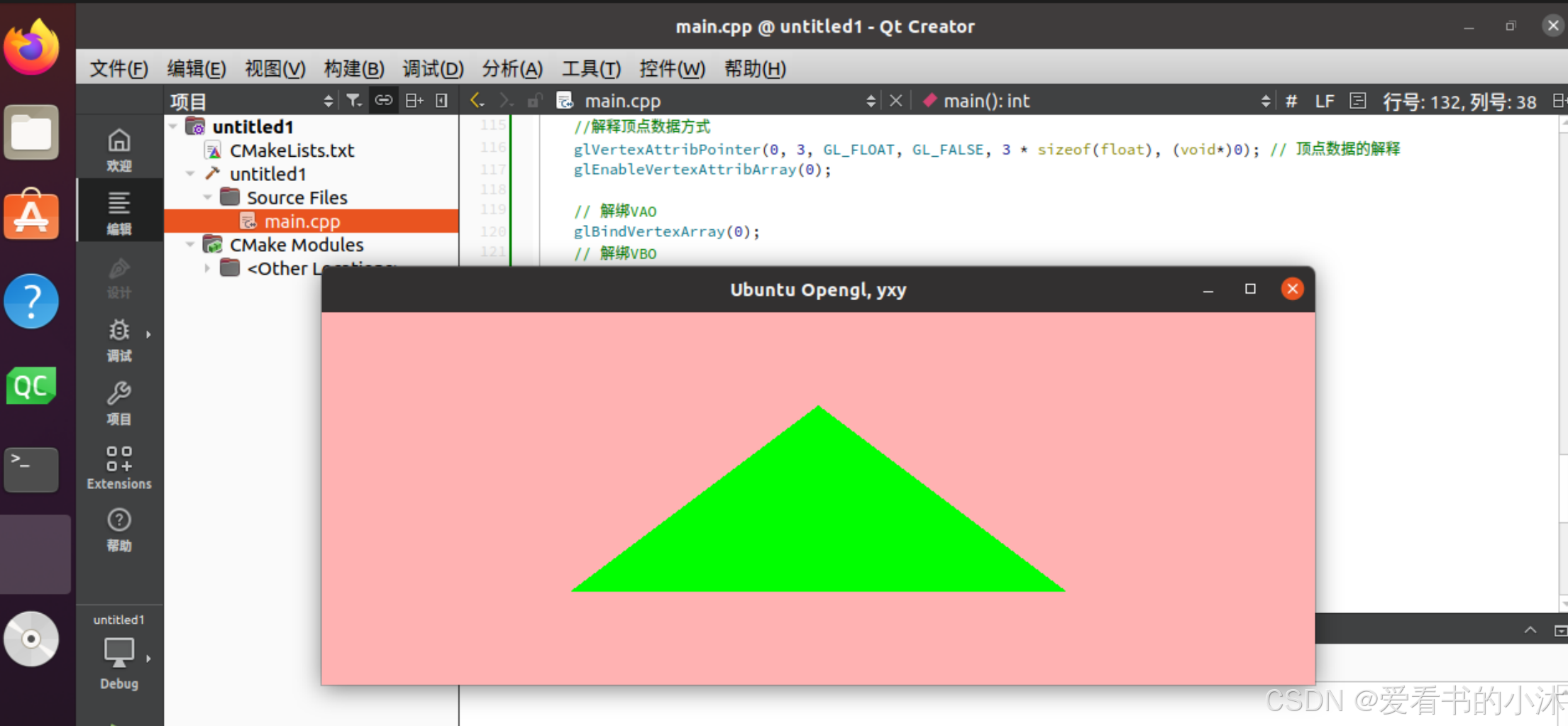Close the main.cpp document
Viewport: 1568px width, 726px height.
pyautogui.click(x=896, y=101)
